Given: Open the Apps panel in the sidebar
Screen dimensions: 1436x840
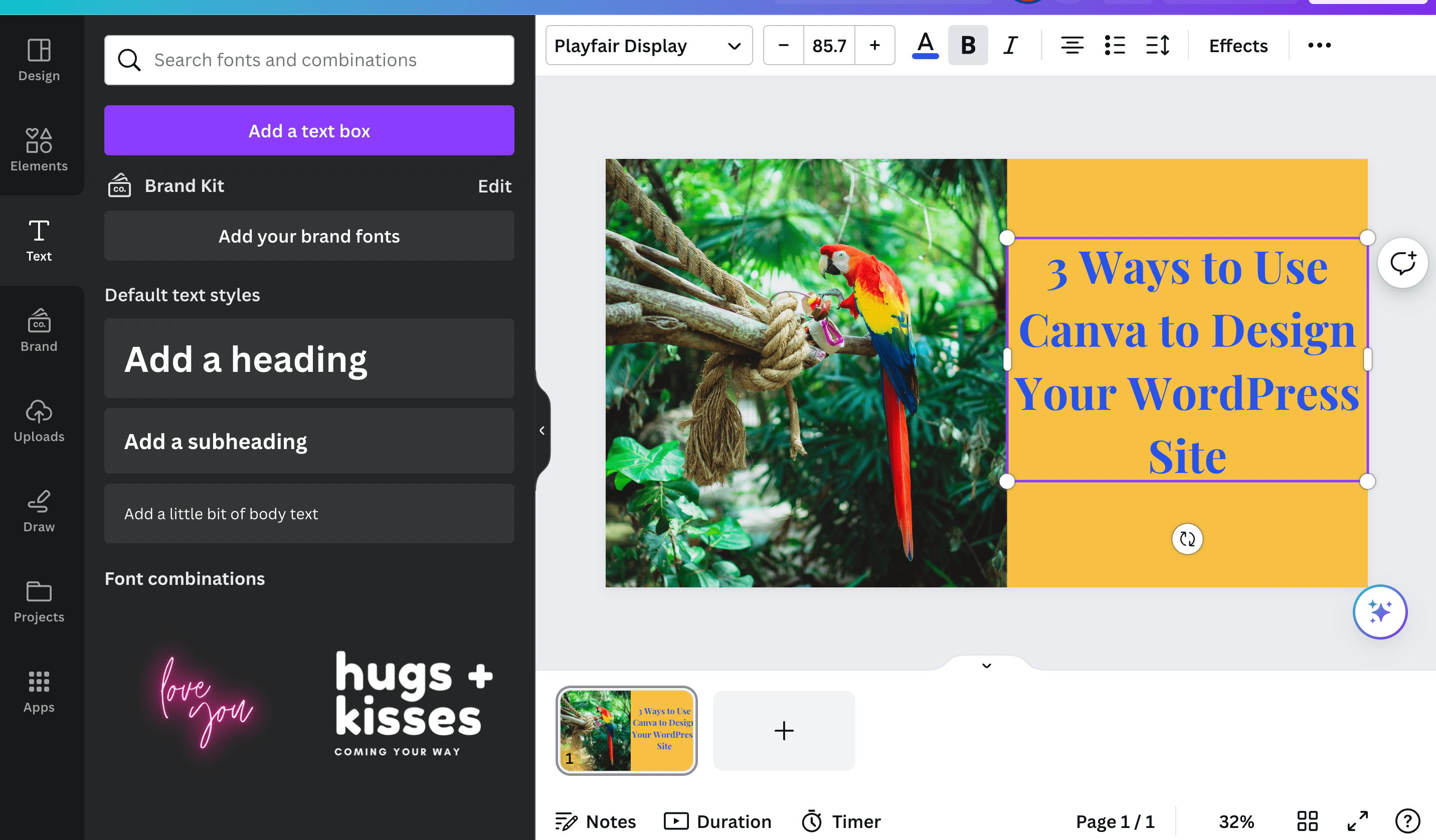Looking at the screenshot, I should click(38, 691).
